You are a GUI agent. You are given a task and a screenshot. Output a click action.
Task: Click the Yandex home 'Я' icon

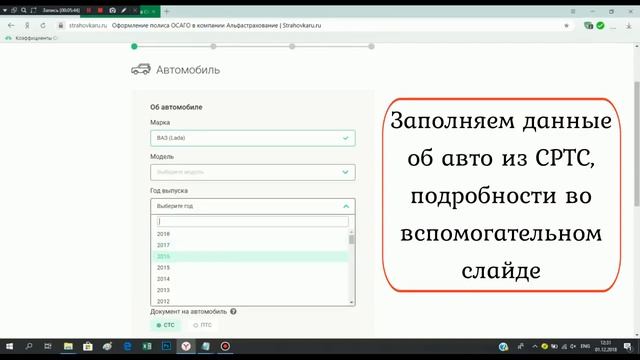point(27,25)
